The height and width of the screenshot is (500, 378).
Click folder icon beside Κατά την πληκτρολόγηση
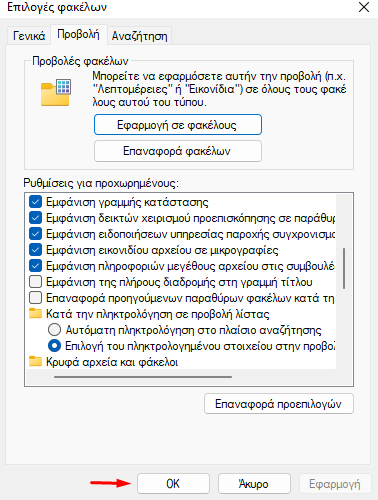pos(35,313)
